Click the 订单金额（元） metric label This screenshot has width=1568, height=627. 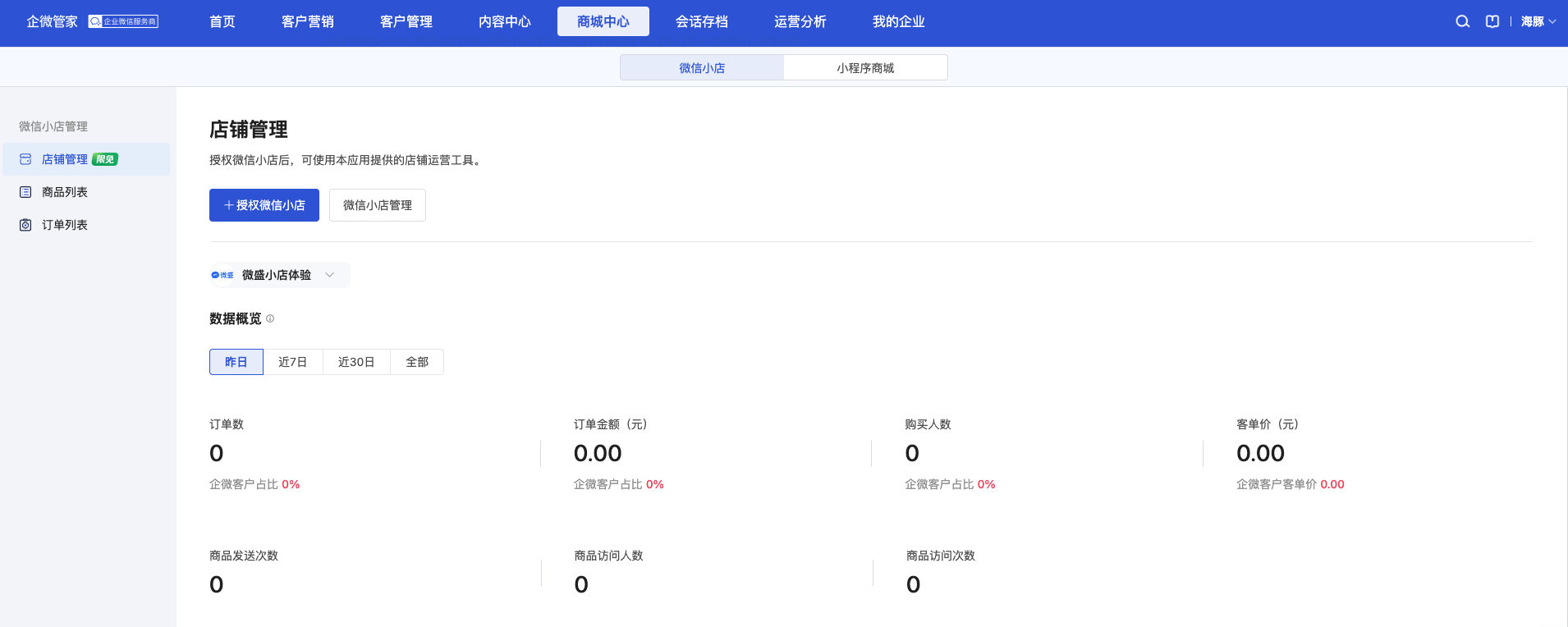tap(611, 424)
